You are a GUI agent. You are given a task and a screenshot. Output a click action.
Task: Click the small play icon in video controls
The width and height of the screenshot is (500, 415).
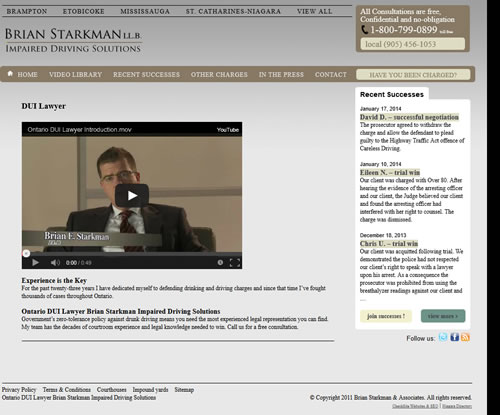[x=35, y=263]
